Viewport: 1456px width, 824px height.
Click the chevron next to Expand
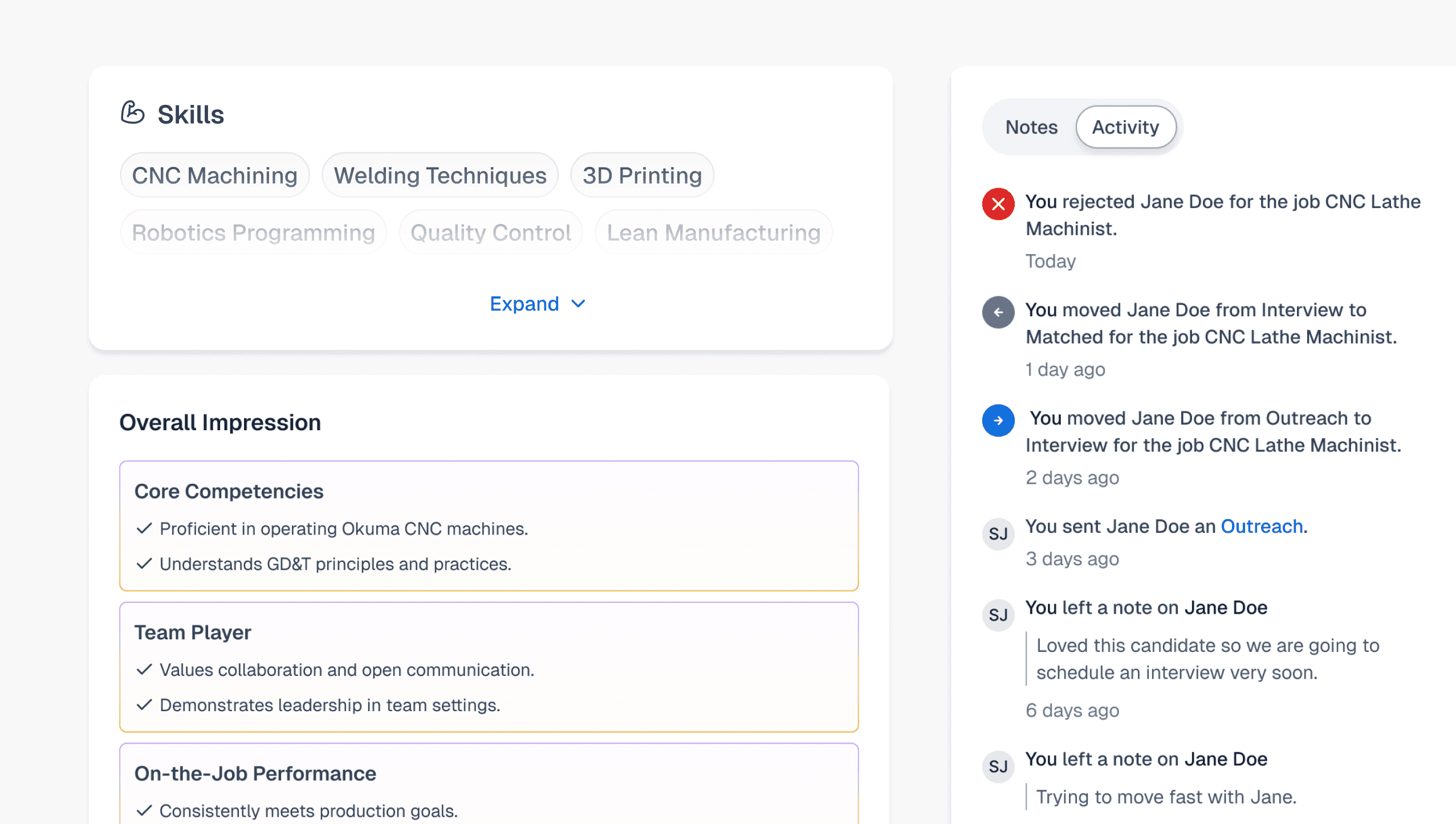tap(578, 304)
